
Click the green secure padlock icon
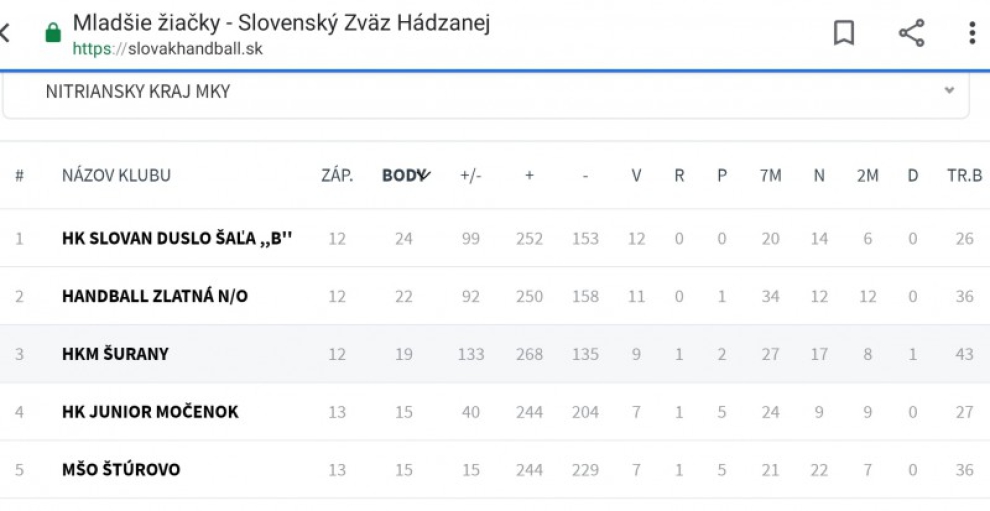pyautogui.click(x=53, y=34)
